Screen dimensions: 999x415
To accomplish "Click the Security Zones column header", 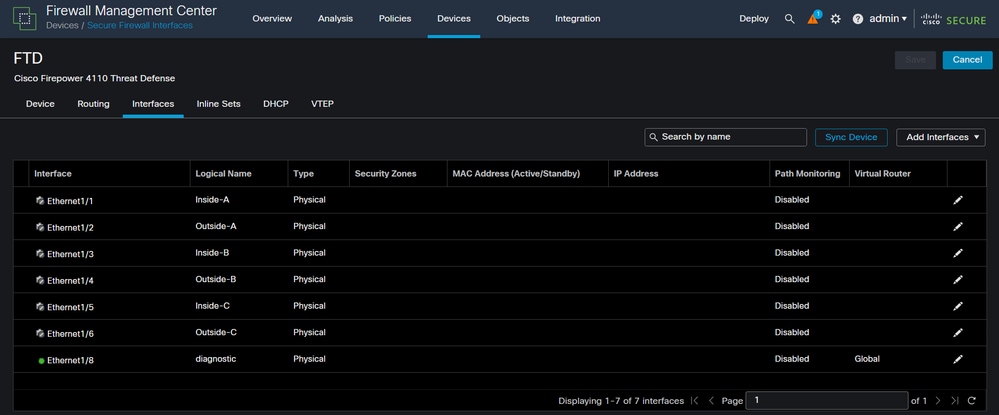I will click(385, 173).
